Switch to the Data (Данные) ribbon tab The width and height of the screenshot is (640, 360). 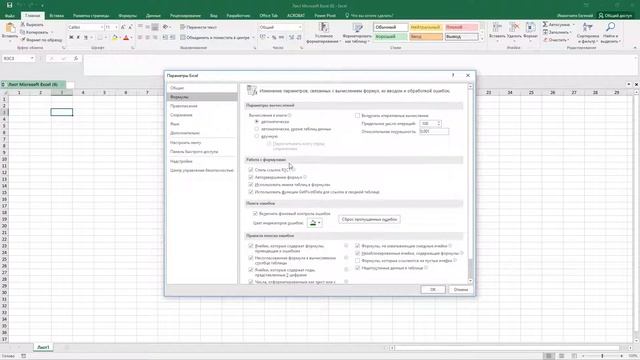pos(153,16)
